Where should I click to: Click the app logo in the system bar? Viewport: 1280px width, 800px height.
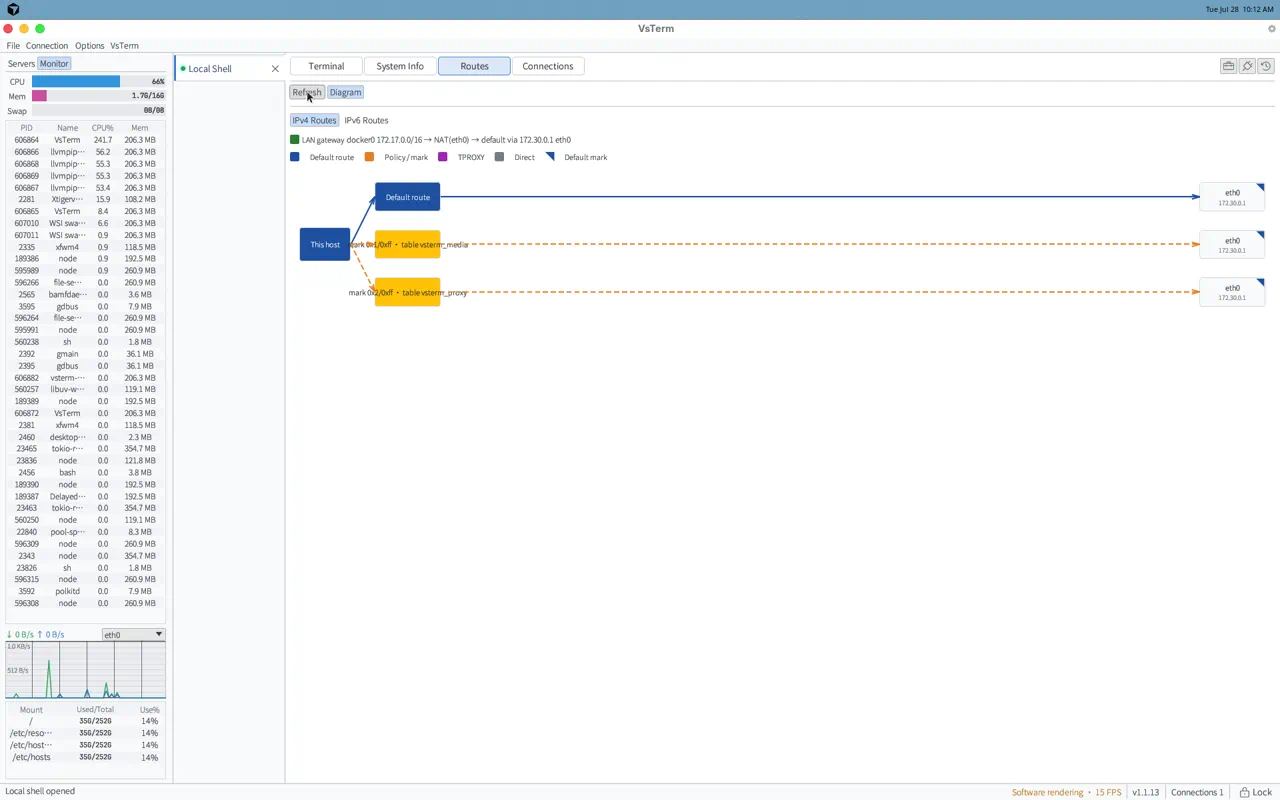(13, 9)
